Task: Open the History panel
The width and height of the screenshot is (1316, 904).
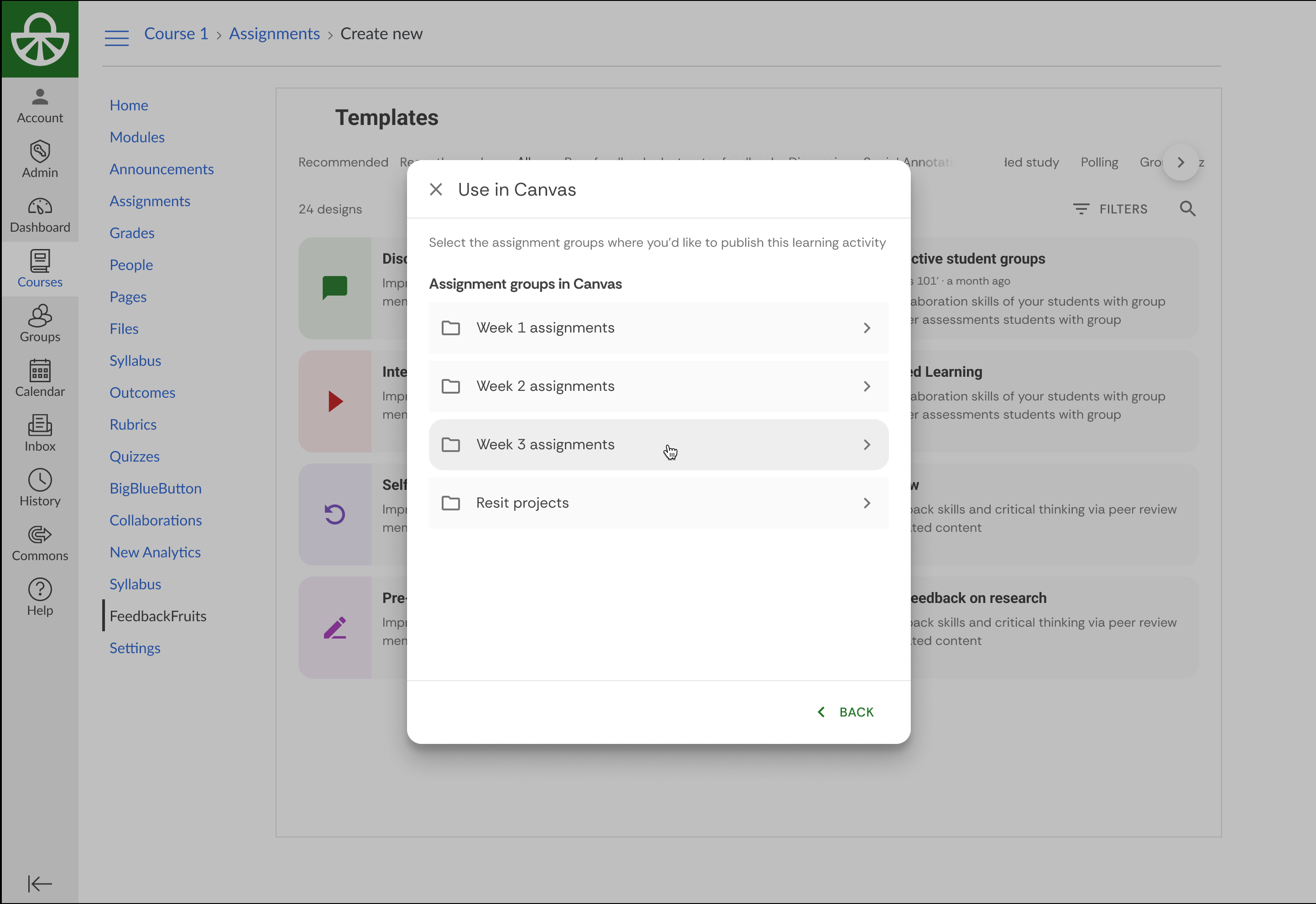Action: click(40, 488)
